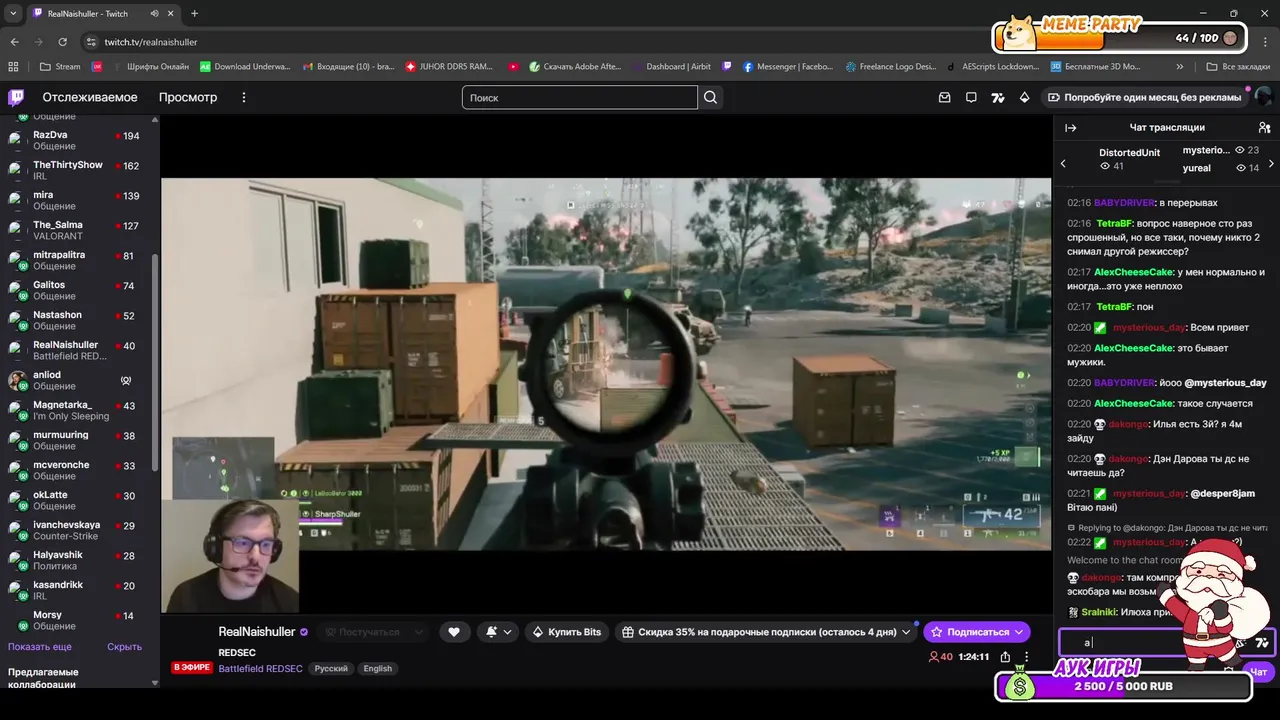
Task: Select the English stream tag
Action: click(378, 668)
